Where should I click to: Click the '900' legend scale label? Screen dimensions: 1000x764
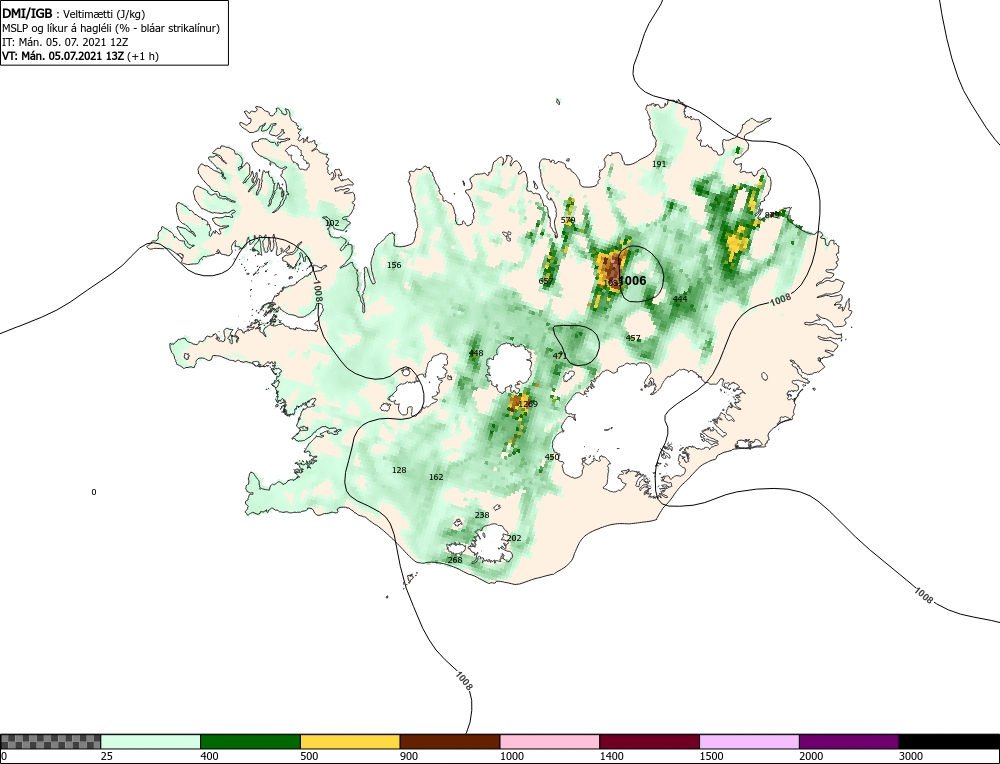(408, 756)
